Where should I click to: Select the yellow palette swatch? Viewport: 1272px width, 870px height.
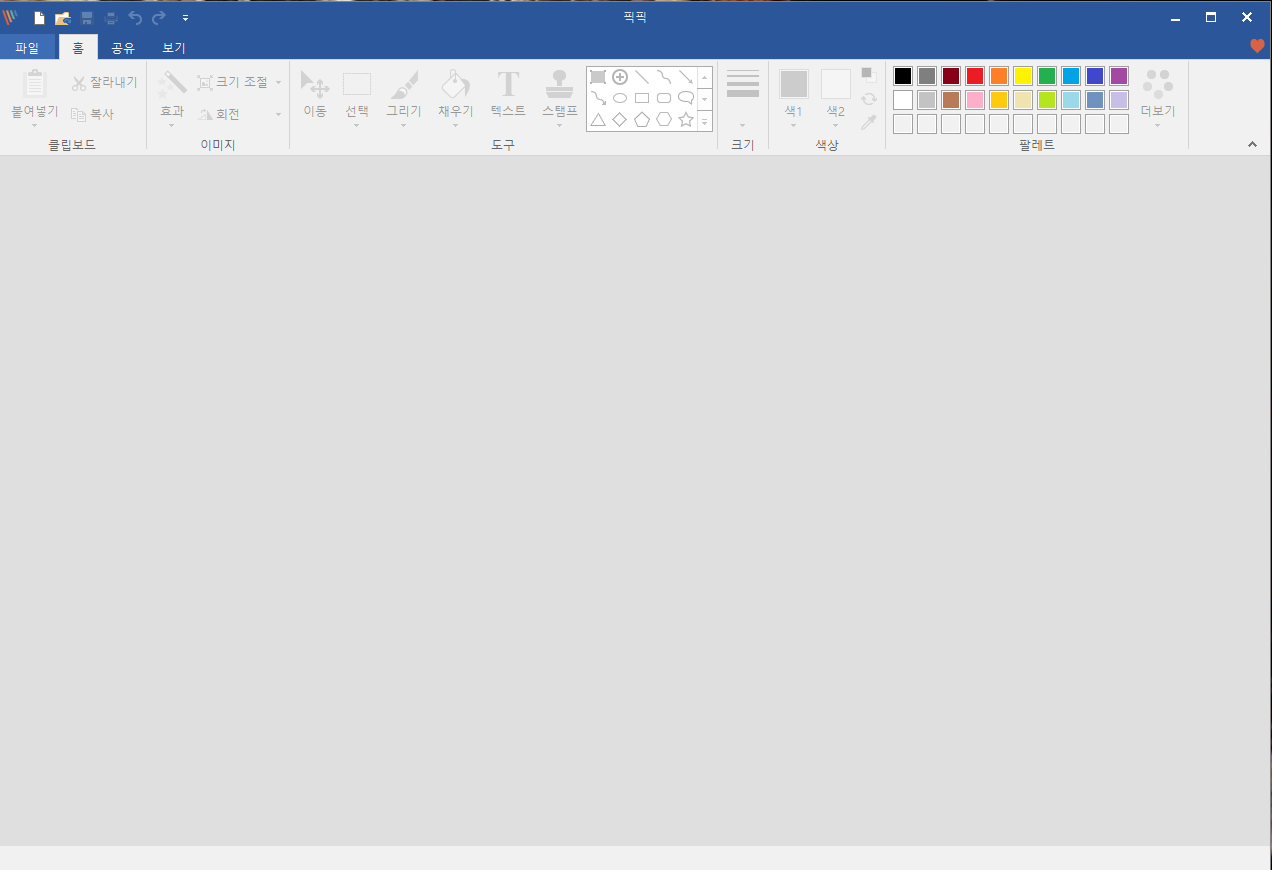point(1023,76)
